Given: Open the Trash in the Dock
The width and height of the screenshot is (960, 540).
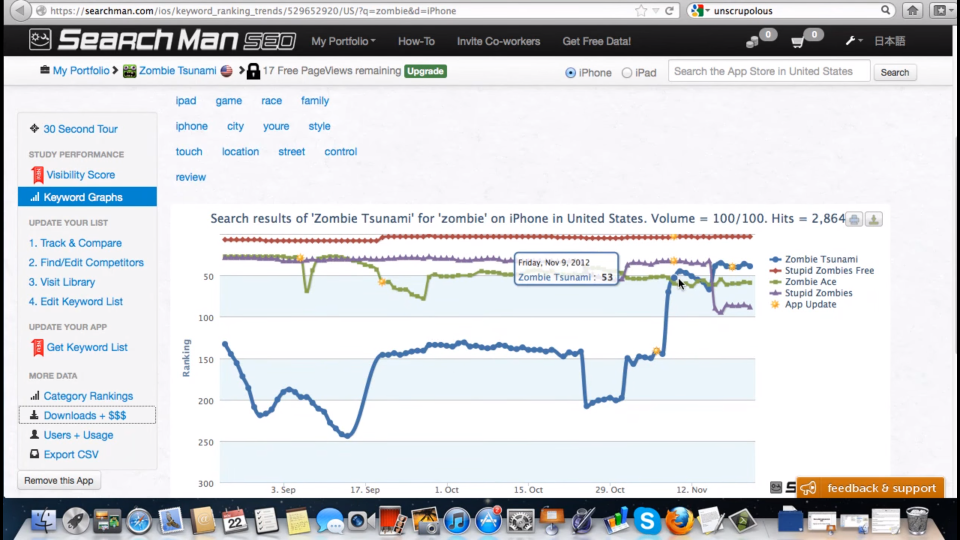Looking at the screenshot, I should tap(917, 521).
